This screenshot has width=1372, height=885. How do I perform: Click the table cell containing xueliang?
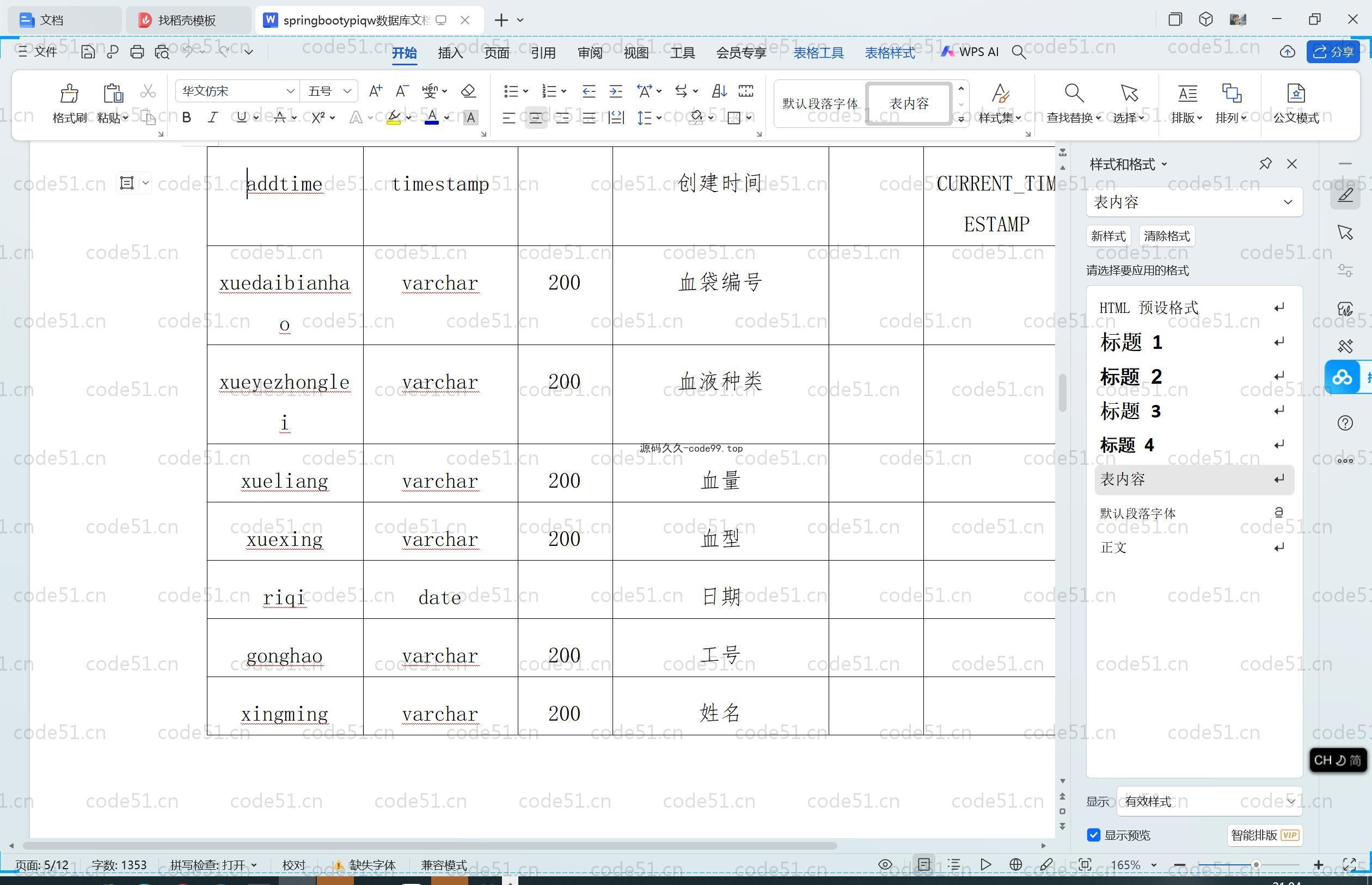tap(285, 474)
